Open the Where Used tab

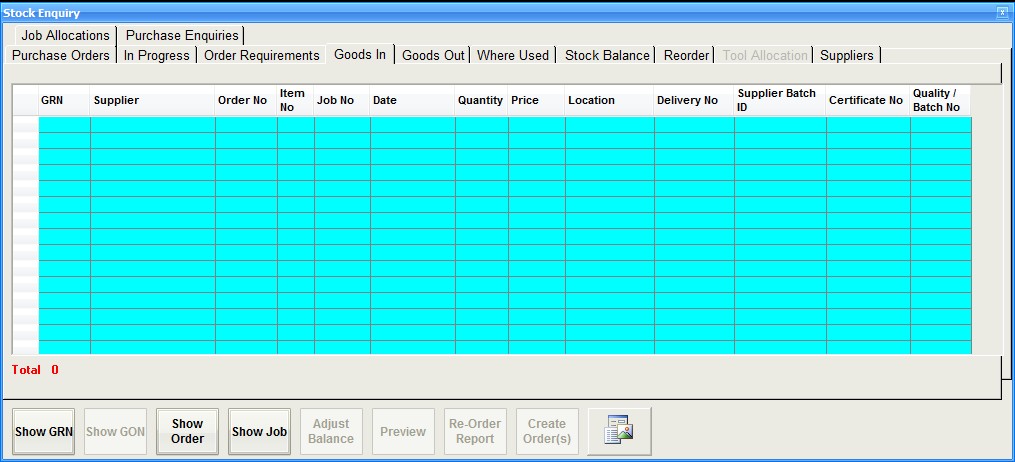pyautogui.click(x=513, y=55)
